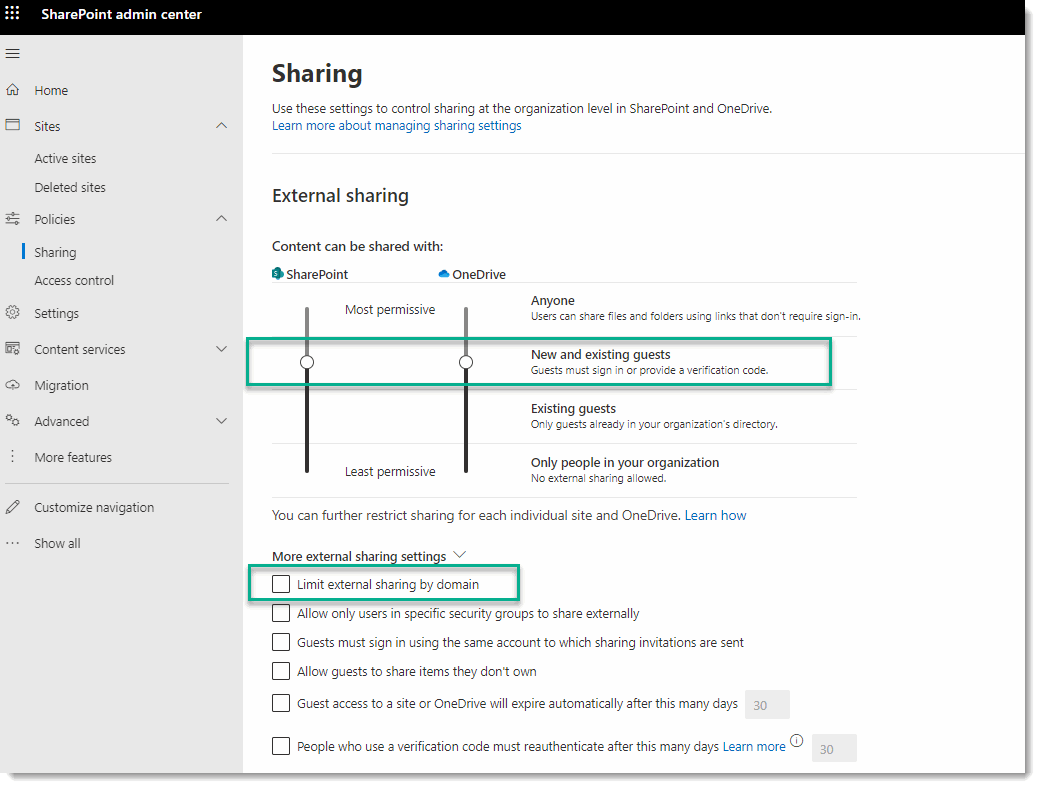Click the Settings gear icon

click(x=13, y=312)
